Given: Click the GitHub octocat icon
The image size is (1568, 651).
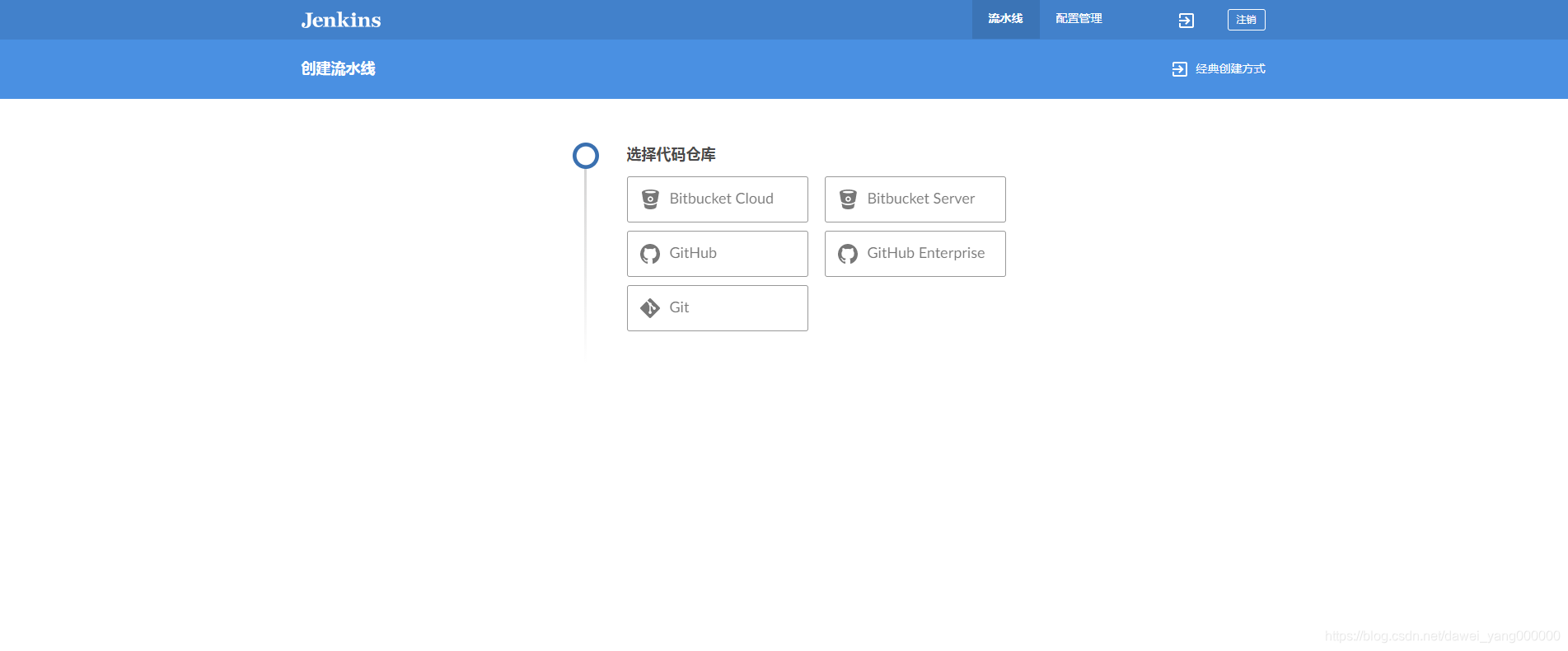Looking at the screenshot, I should pyautogui.click(x=650, y=254).
